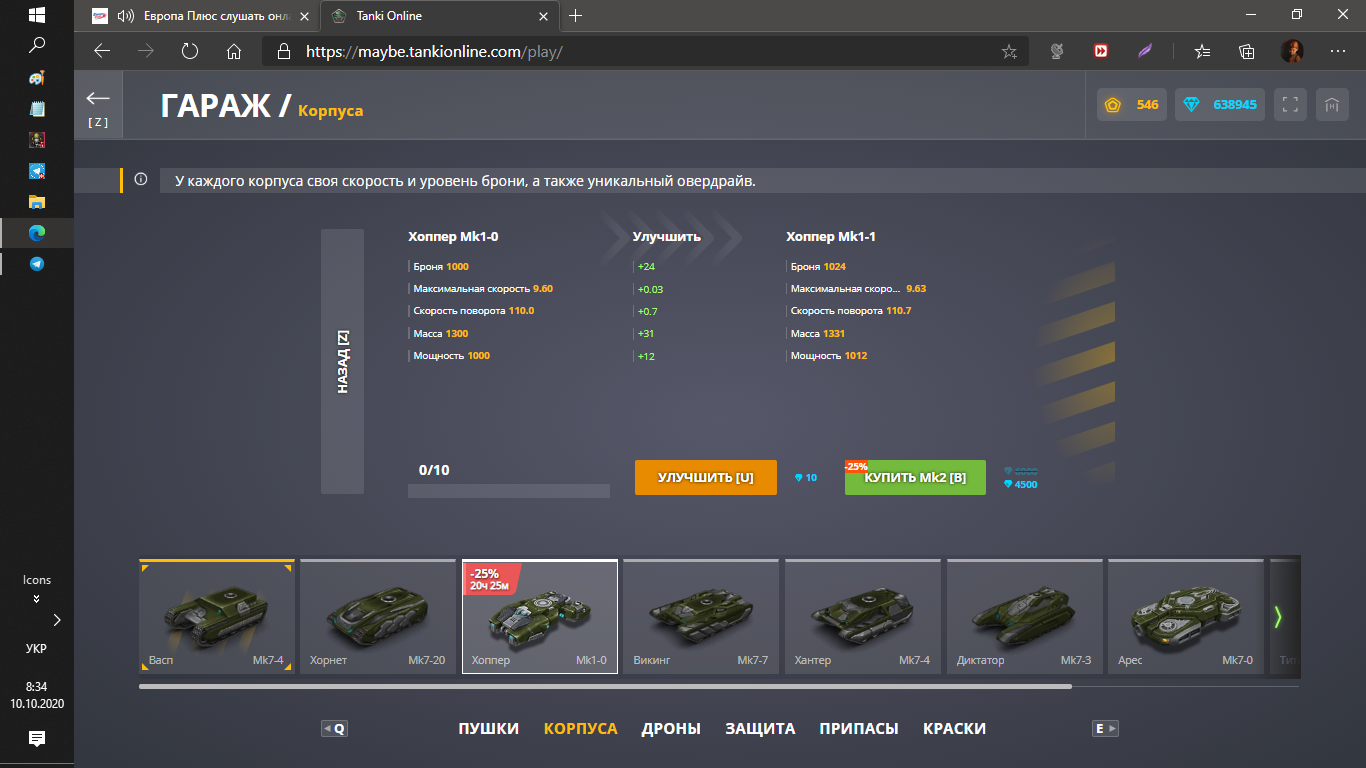Viewport: 1366px width, 768px height.
Task: Open the КРАСКИ tab
Action: [x=954, y=729]
